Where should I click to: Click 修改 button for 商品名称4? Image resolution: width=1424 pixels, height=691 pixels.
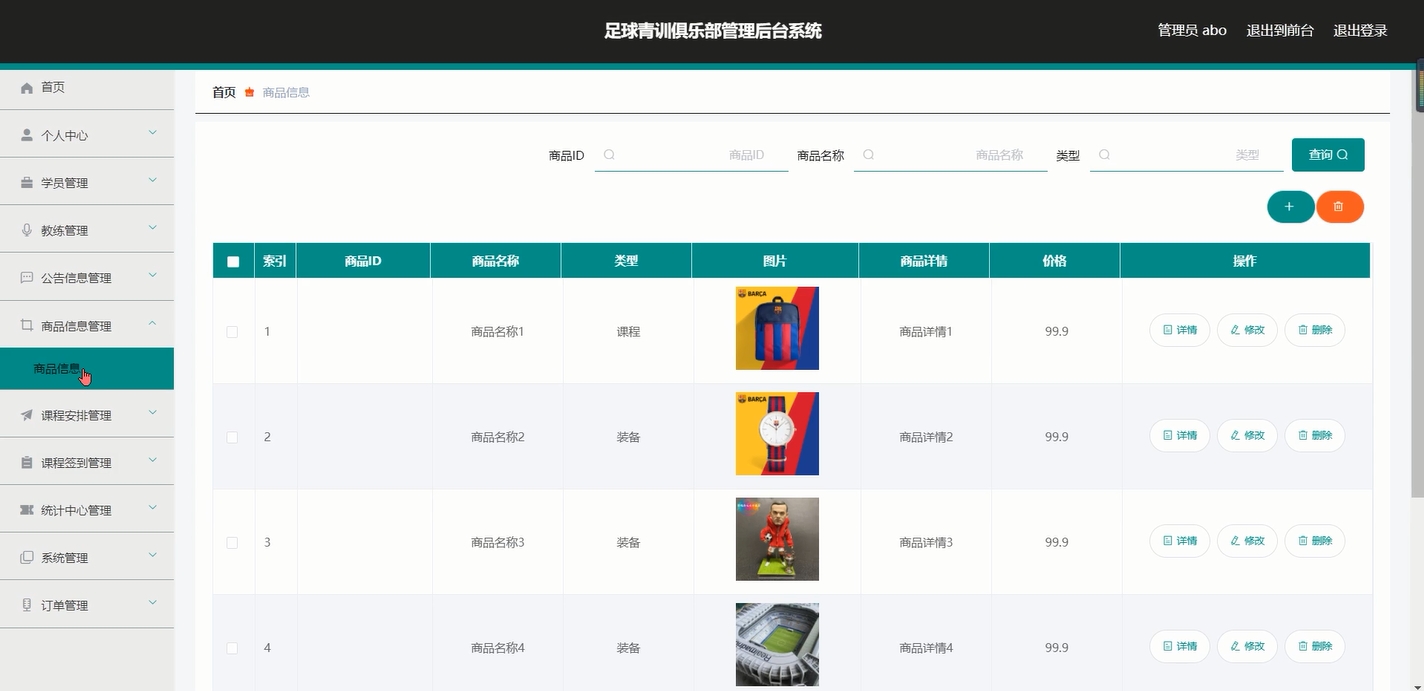pos(1247,646)
